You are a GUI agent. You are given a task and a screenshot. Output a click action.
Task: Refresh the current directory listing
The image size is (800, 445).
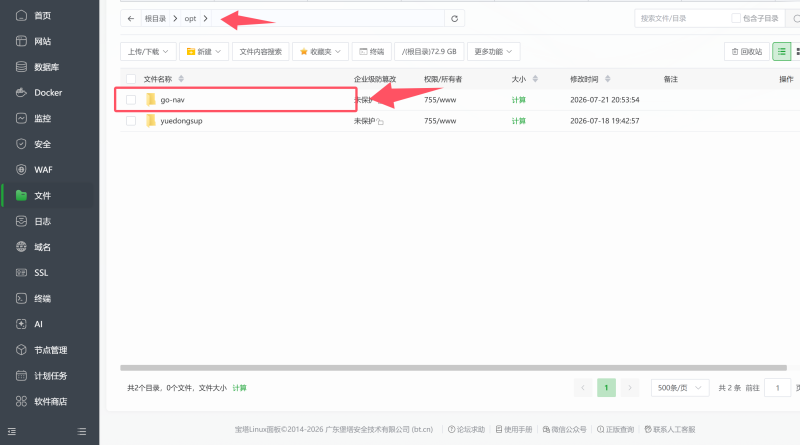[454, 18]
